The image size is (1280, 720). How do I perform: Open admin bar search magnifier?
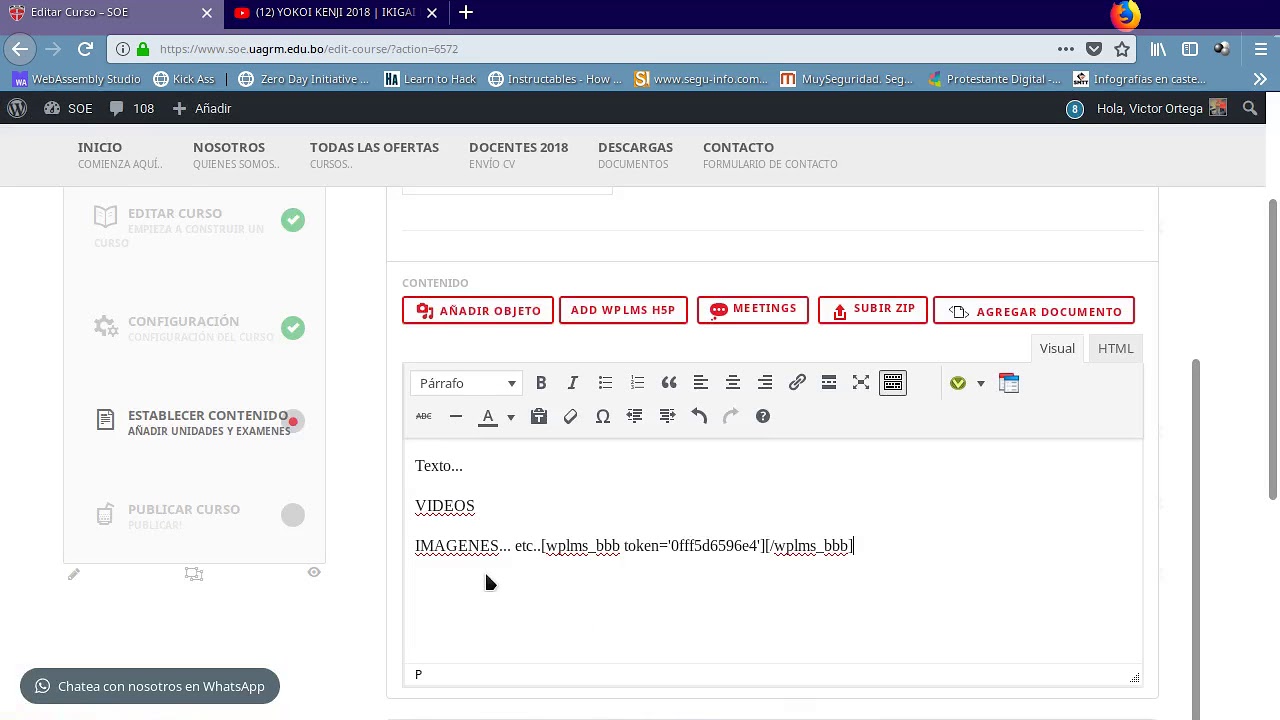pyautogui.click(x=1250, y=108)
